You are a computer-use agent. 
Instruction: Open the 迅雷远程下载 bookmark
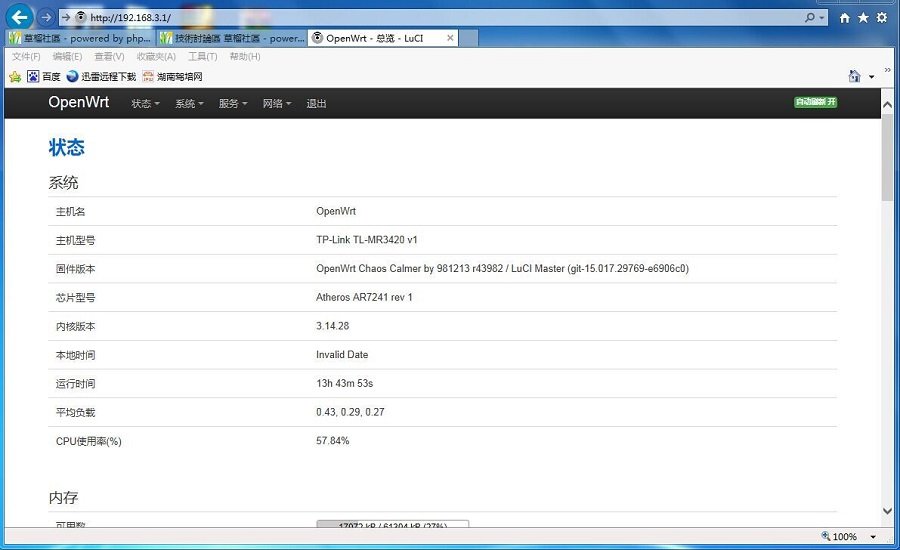click(101, 76)
